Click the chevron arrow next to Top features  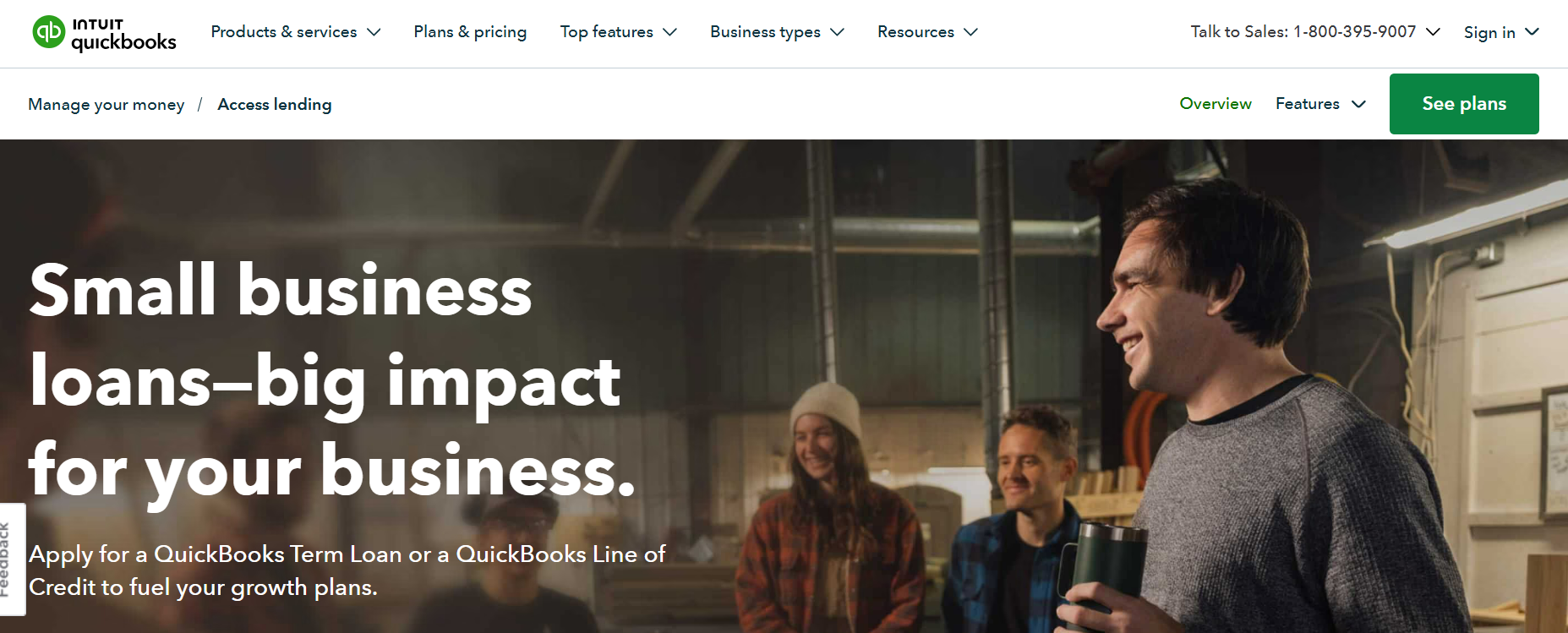point(669,32)
